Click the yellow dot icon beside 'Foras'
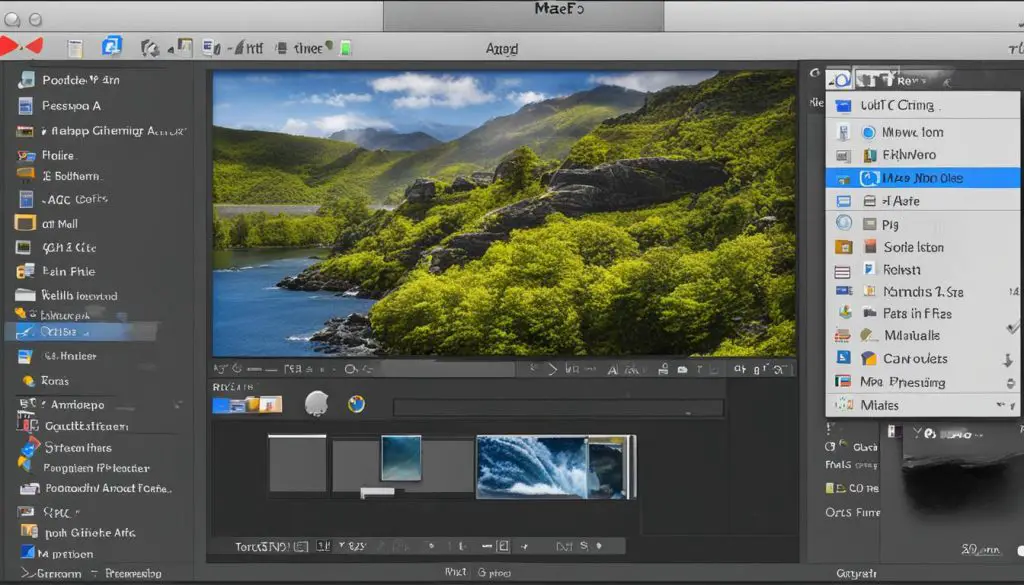The width and height of the screenshot is (1024, 585). [x=29, y=381]
